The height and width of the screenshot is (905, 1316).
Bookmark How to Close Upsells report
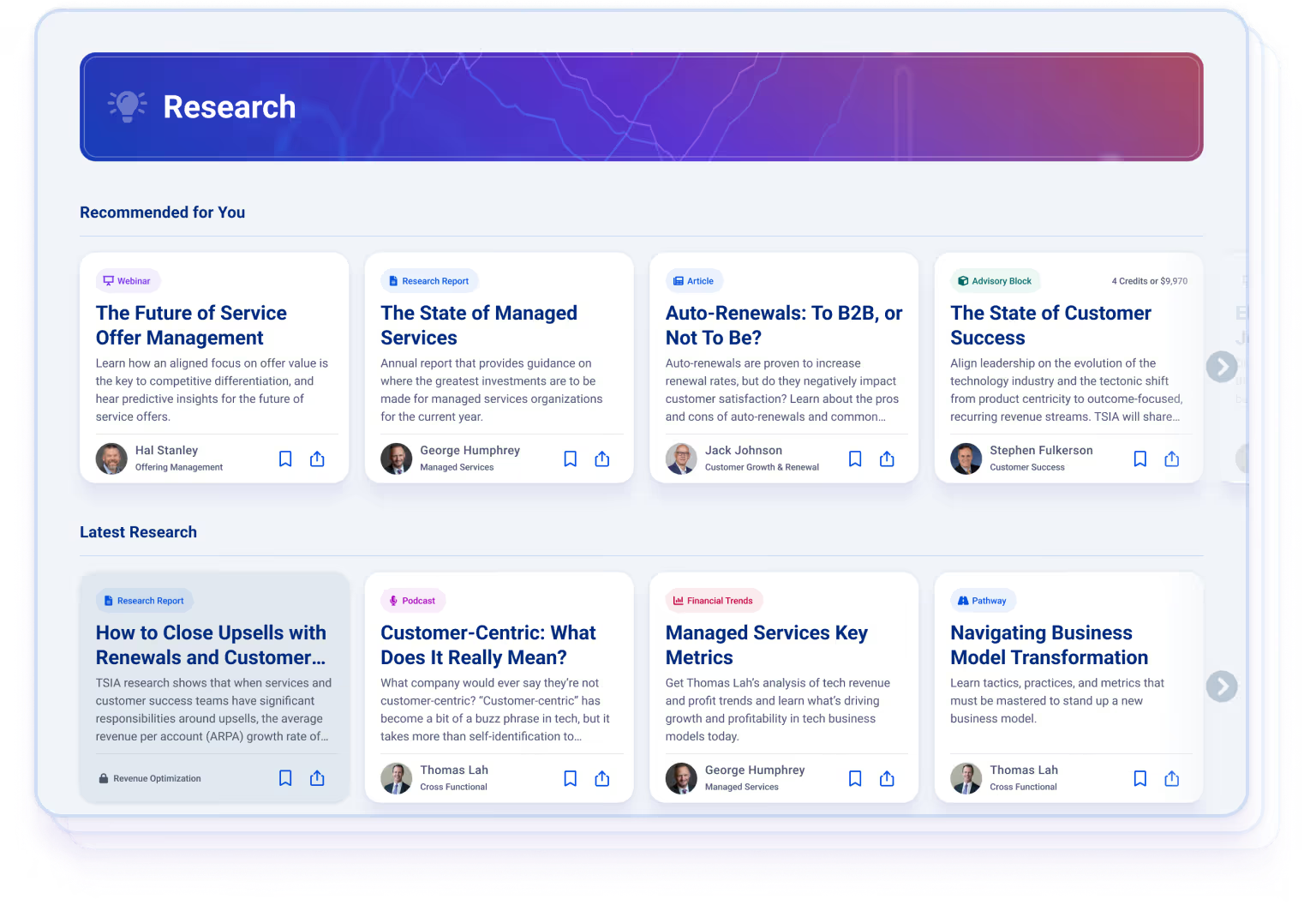tap(285, 778)
